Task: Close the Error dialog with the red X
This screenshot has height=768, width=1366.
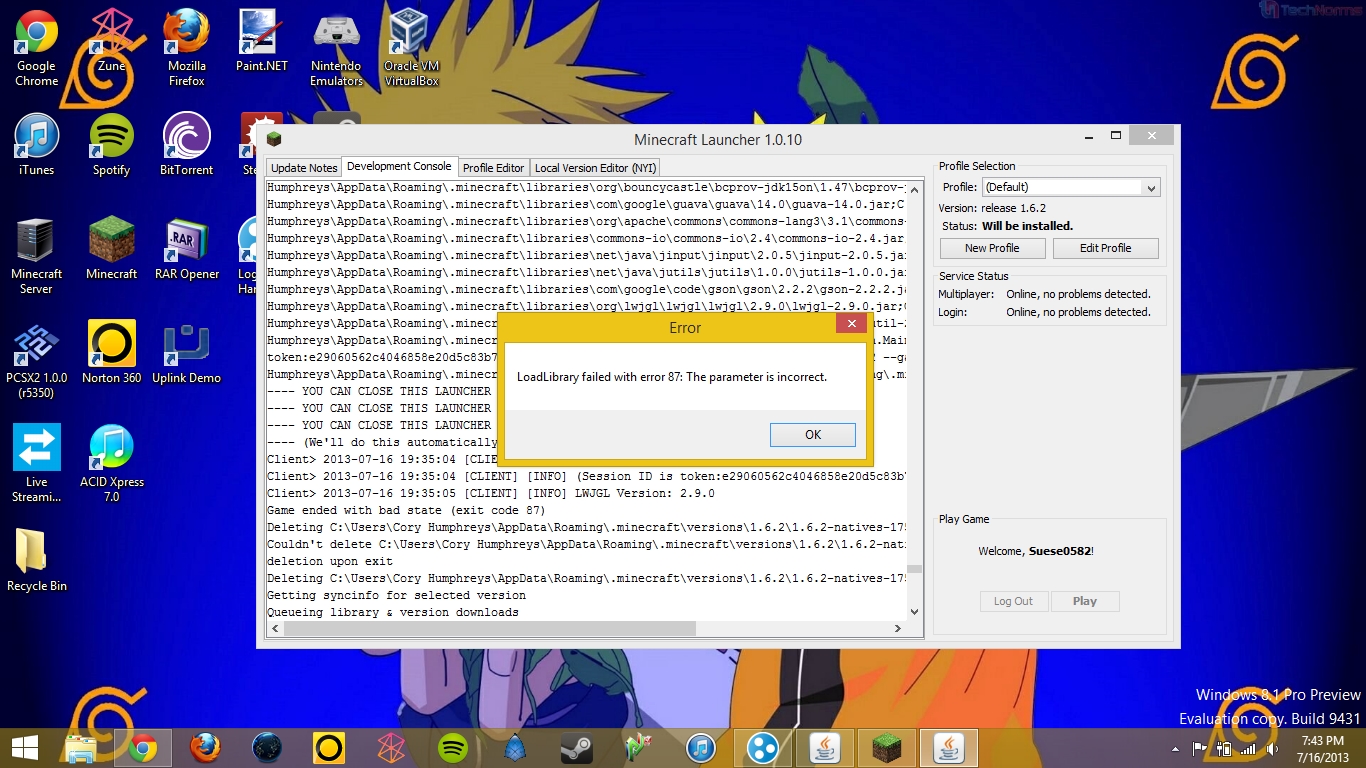Action: point(851,324)
